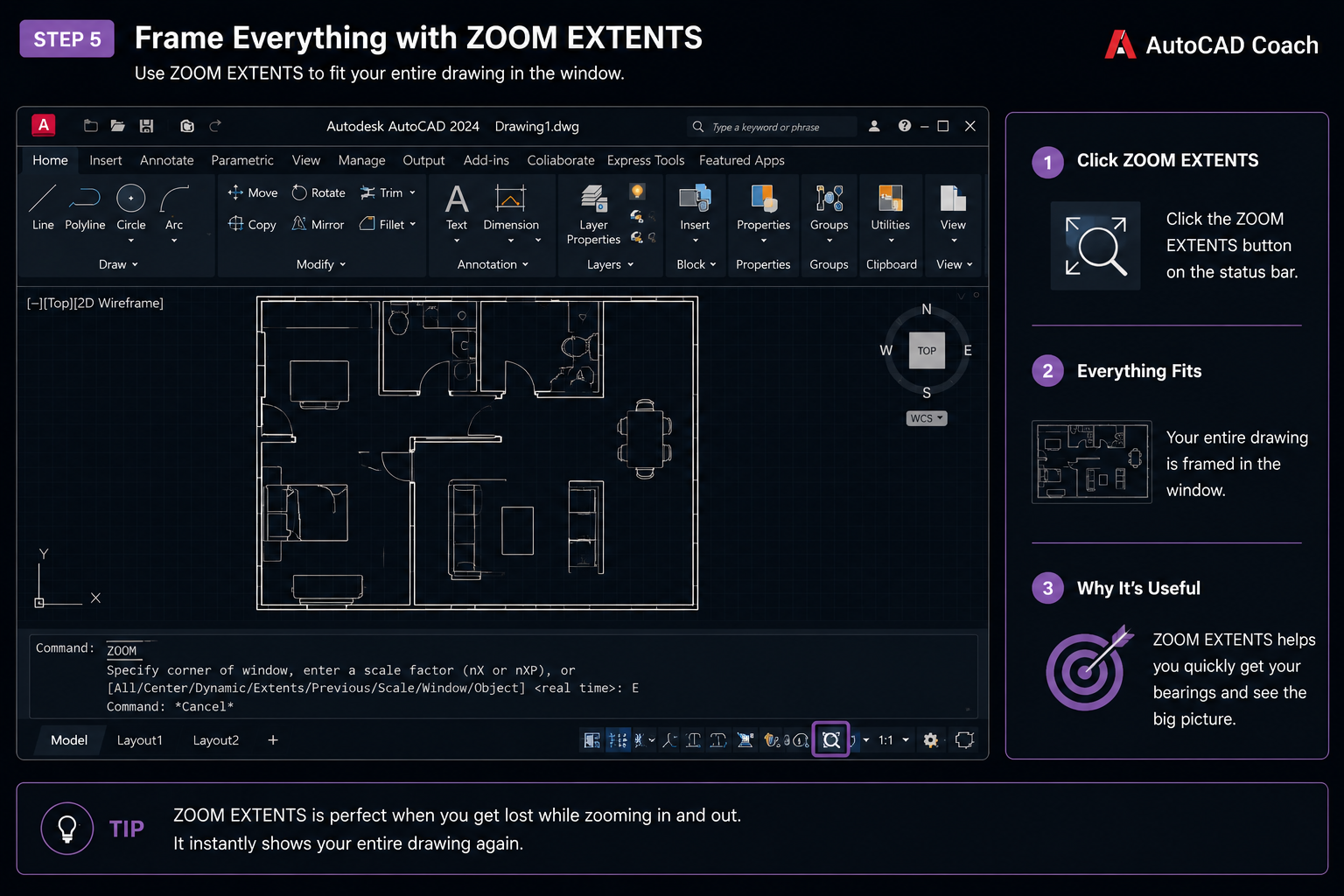Switch to the Layout1 tab
The width and height of the screenshot is (1344, 896).
140,740
